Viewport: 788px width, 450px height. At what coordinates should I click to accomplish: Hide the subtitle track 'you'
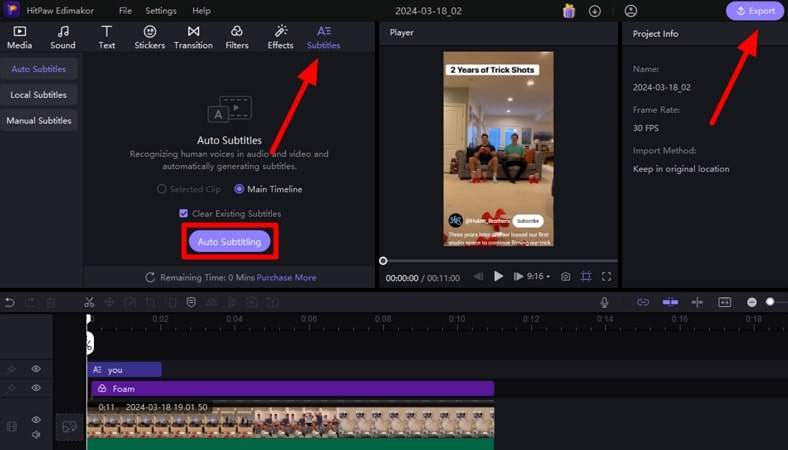tap(36, 369)
